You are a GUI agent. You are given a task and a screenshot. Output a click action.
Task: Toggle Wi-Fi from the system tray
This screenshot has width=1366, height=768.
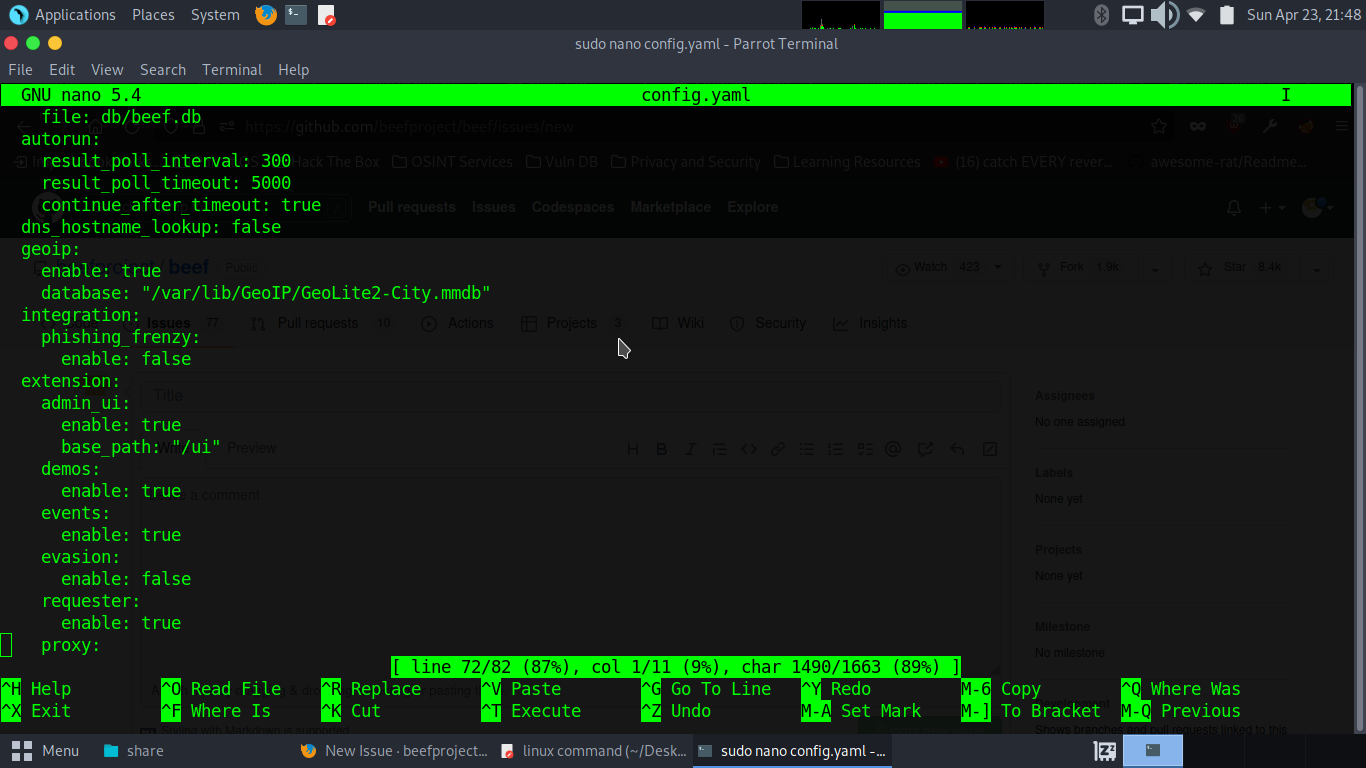coord(1195,15)
